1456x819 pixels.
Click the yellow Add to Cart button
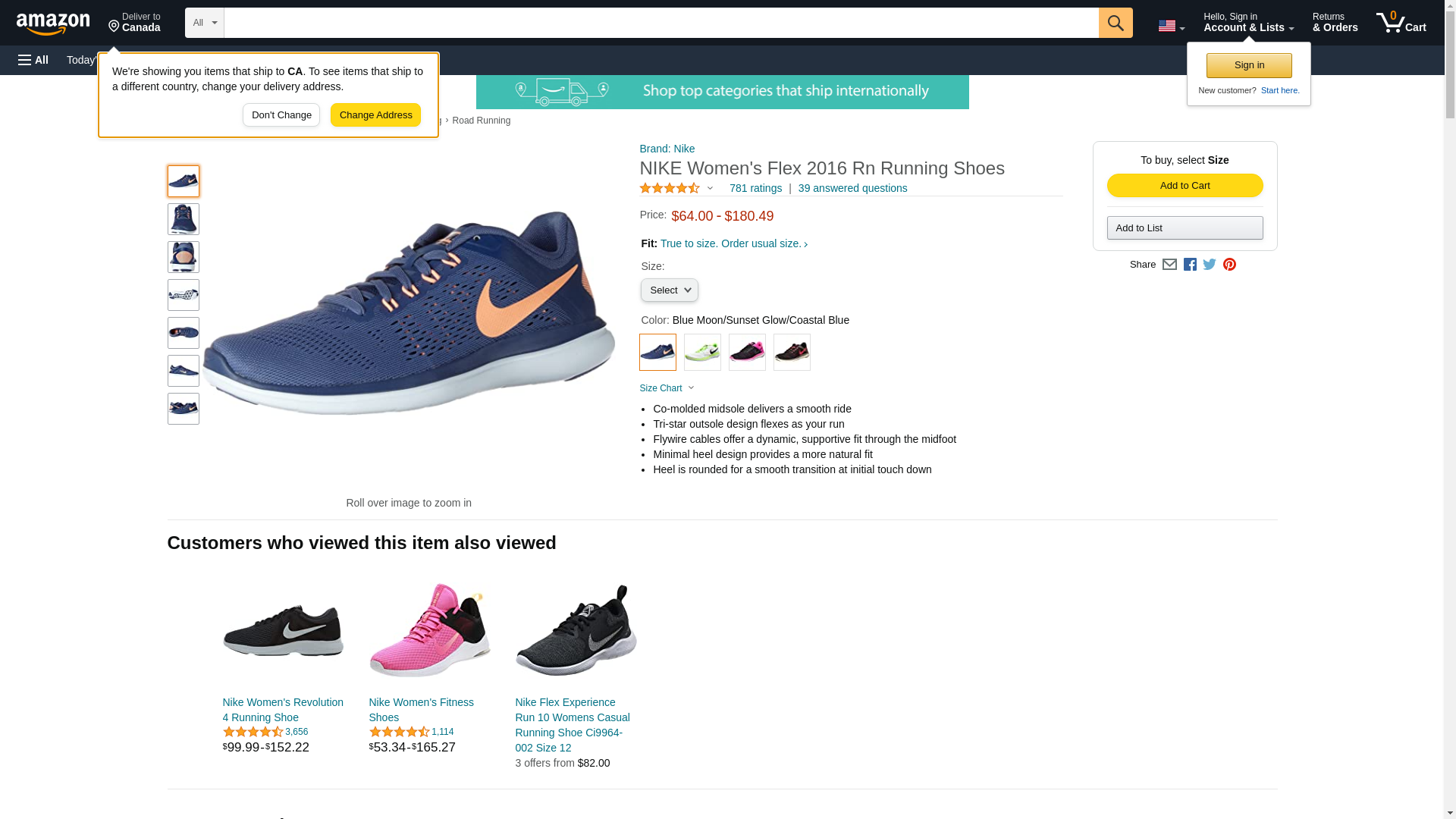1185,186
